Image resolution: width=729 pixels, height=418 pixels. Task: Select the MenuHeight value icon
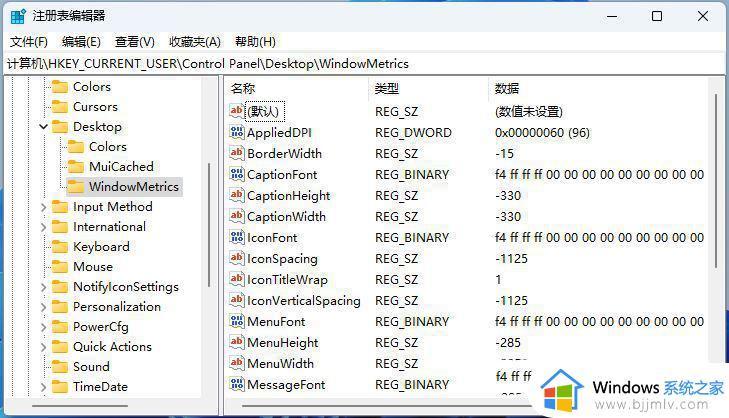[237, 342]
